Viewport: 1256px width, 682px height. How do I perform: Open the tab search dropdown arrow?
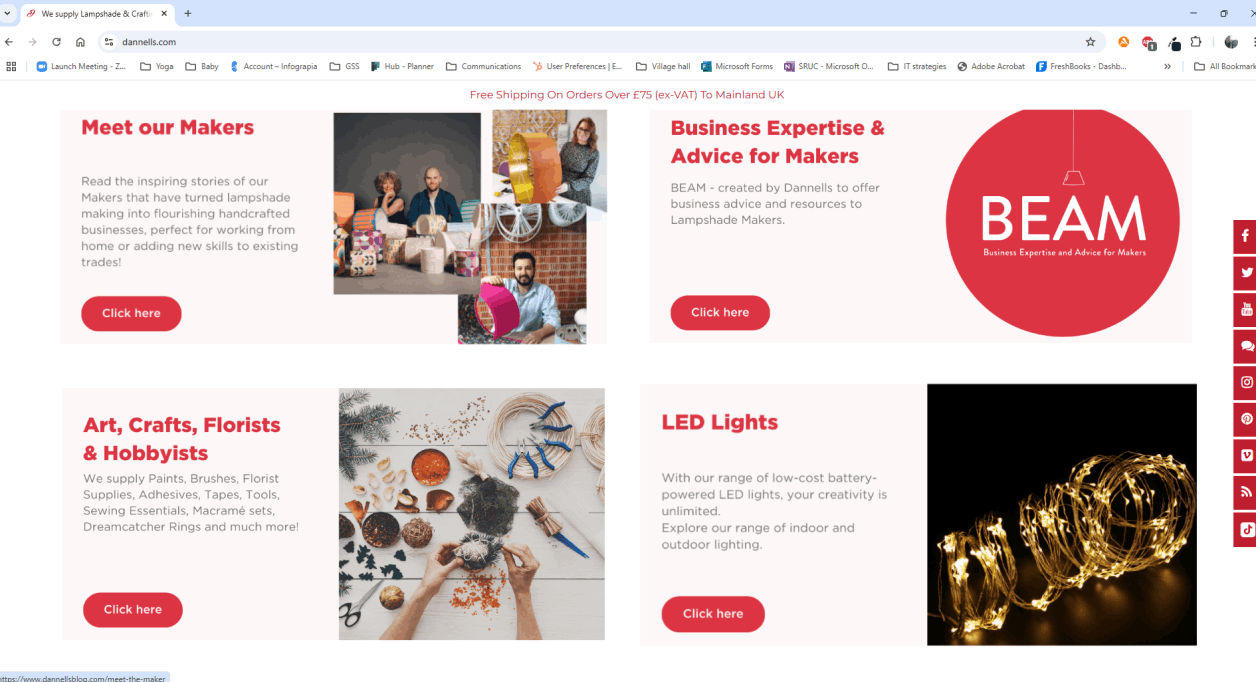pyautogui.click(x=8, y=13)
